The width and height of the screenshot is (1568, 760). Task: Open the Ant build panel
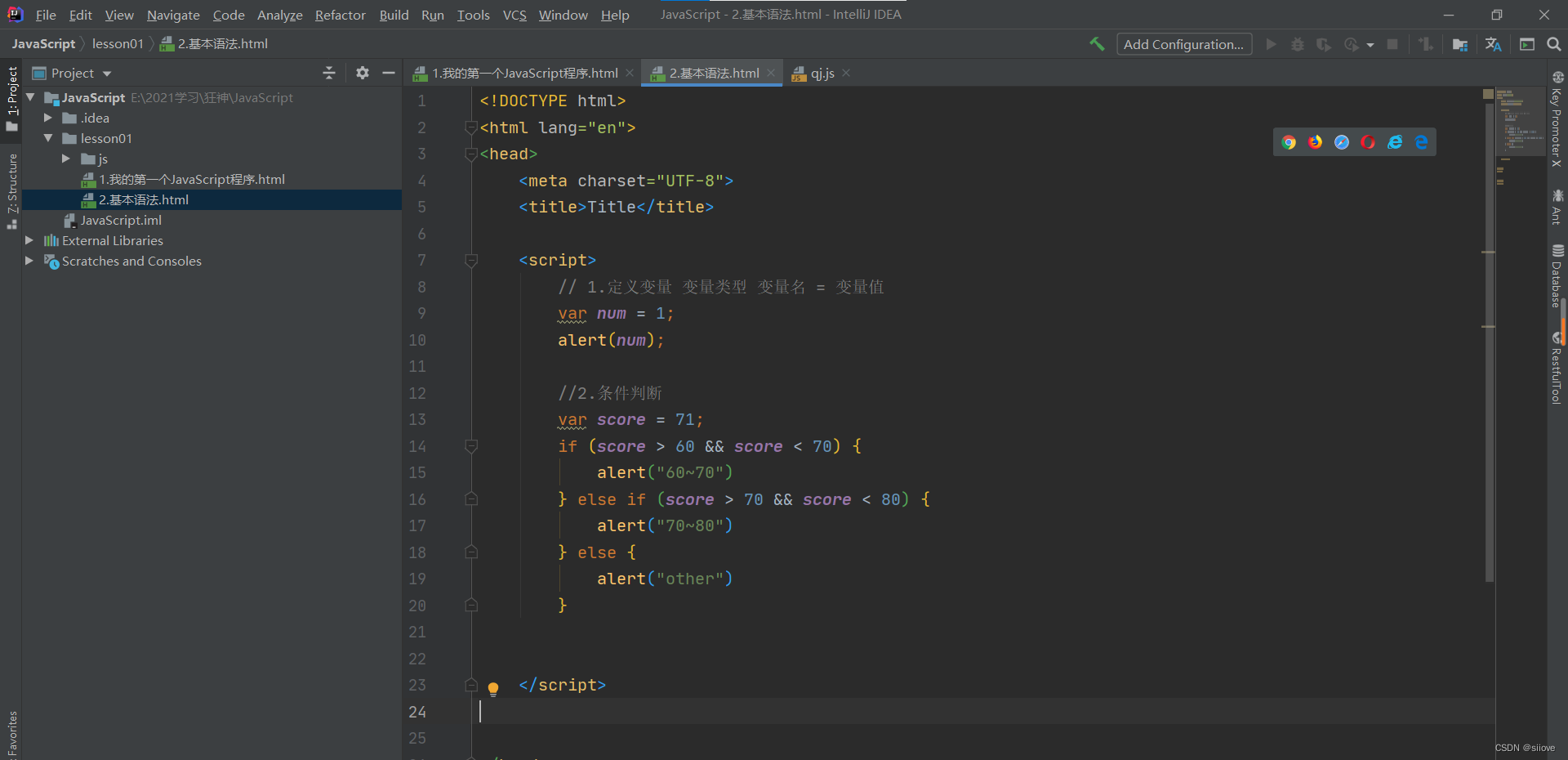(x=1558, y=206)
